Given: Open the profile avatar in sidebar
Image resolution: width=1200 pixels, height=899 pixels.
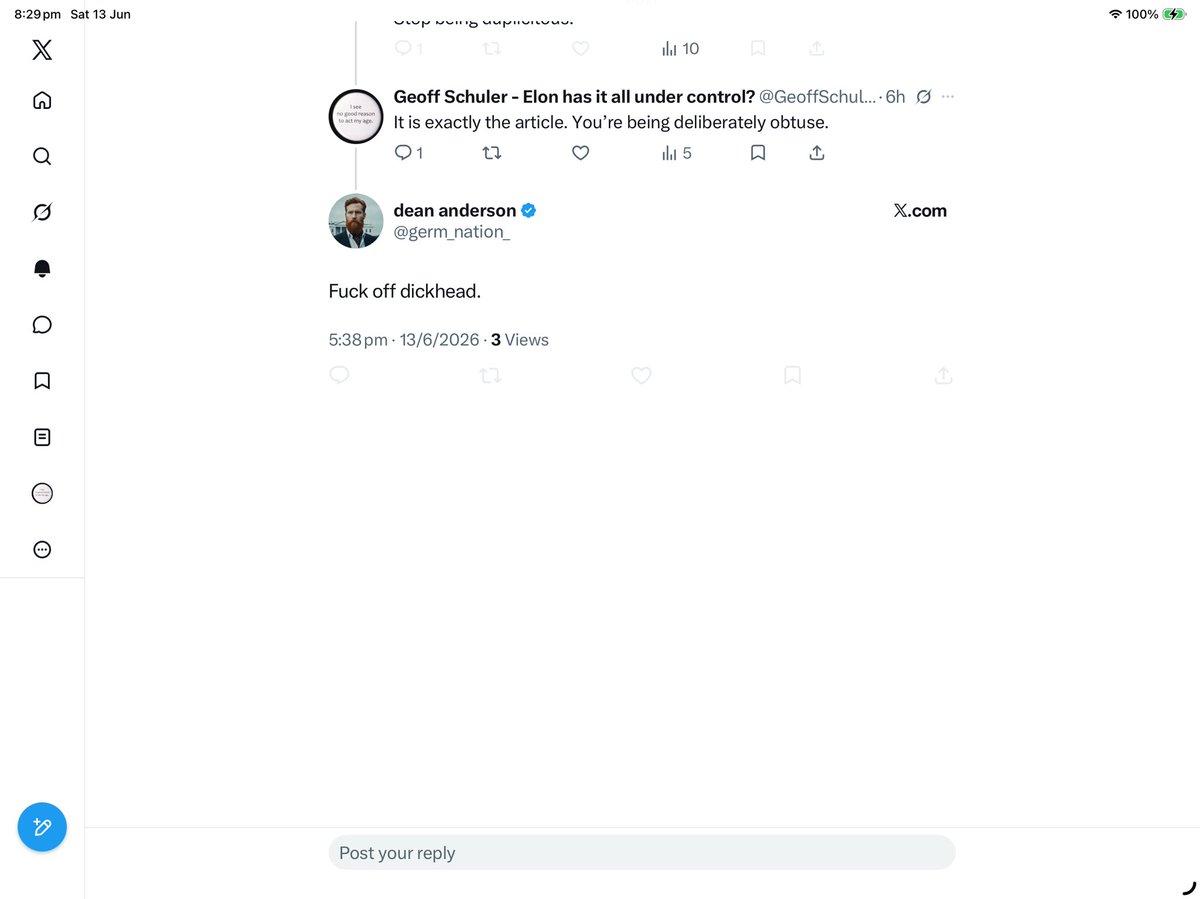Looking at the screenshot, I should [x=42, y=493].
